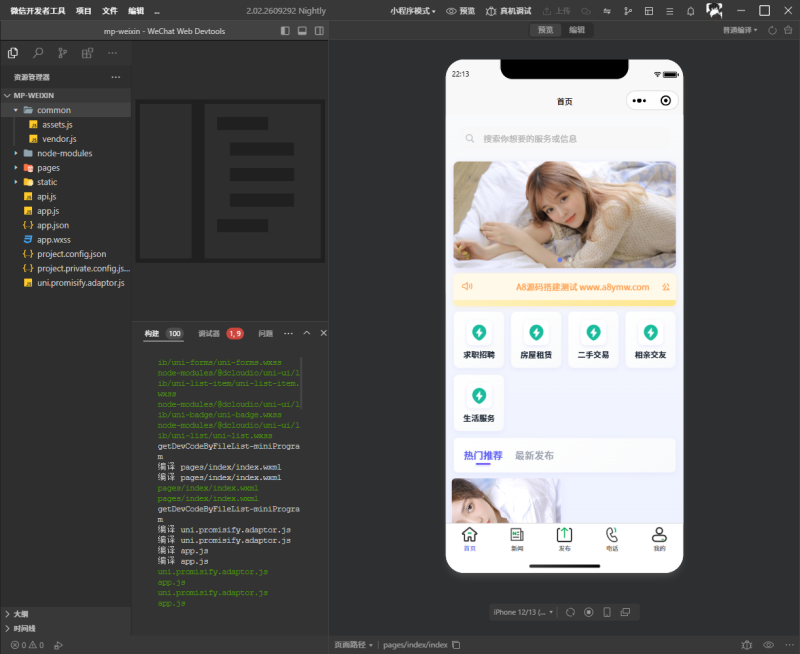
Task: Select the 预览 mode in the preview/edit switch
Action: pyautogui.click(x=545, y=30)
